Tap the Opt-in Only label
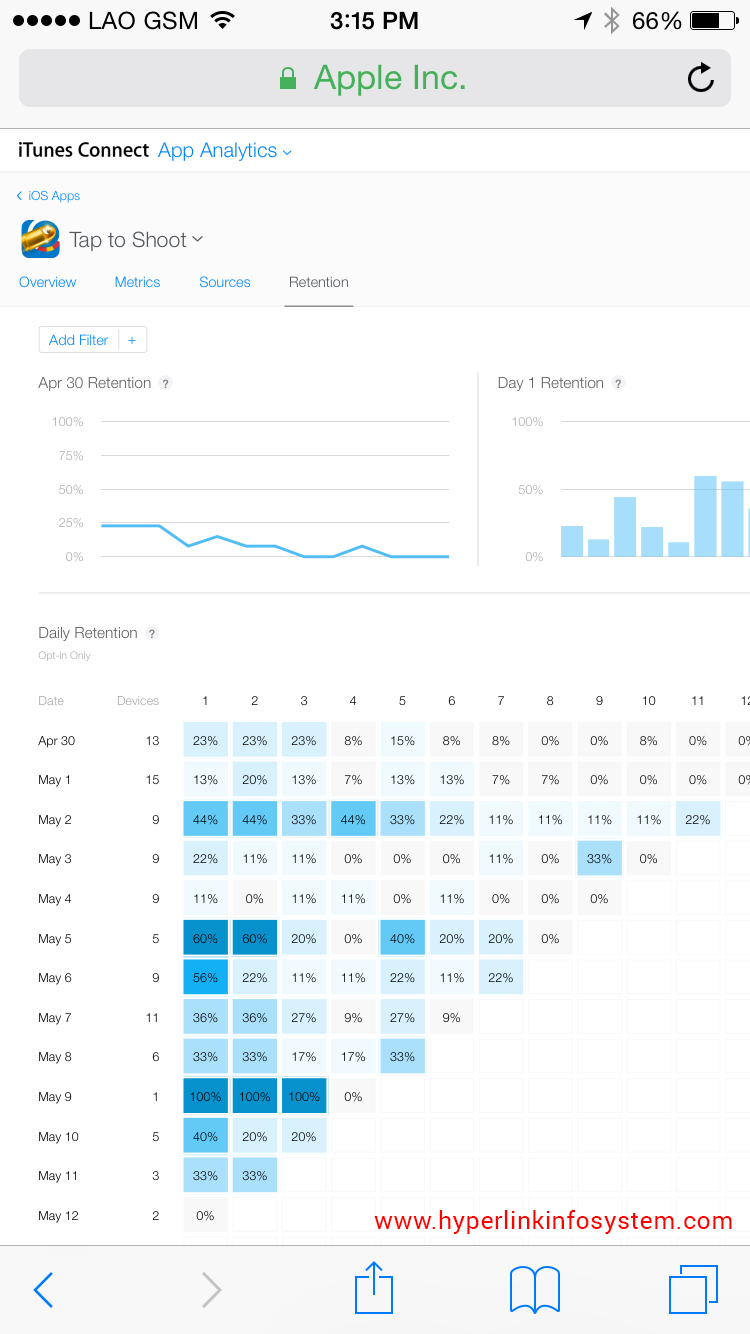 pos(64,656)
